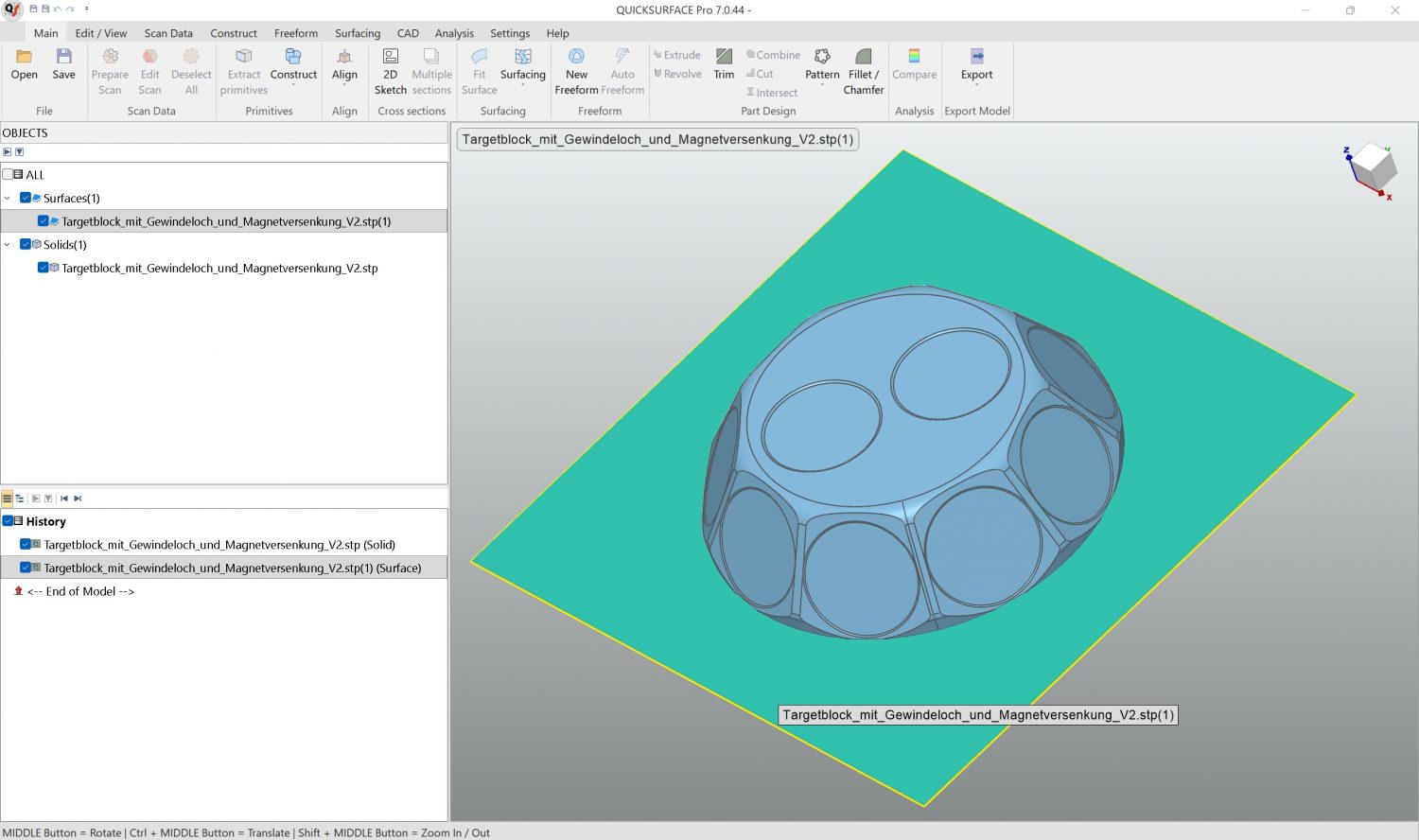Viewport: 1419px width, 840px height.
Task: Open the Analysis ribbon tab
Action: tap(454, 33)
